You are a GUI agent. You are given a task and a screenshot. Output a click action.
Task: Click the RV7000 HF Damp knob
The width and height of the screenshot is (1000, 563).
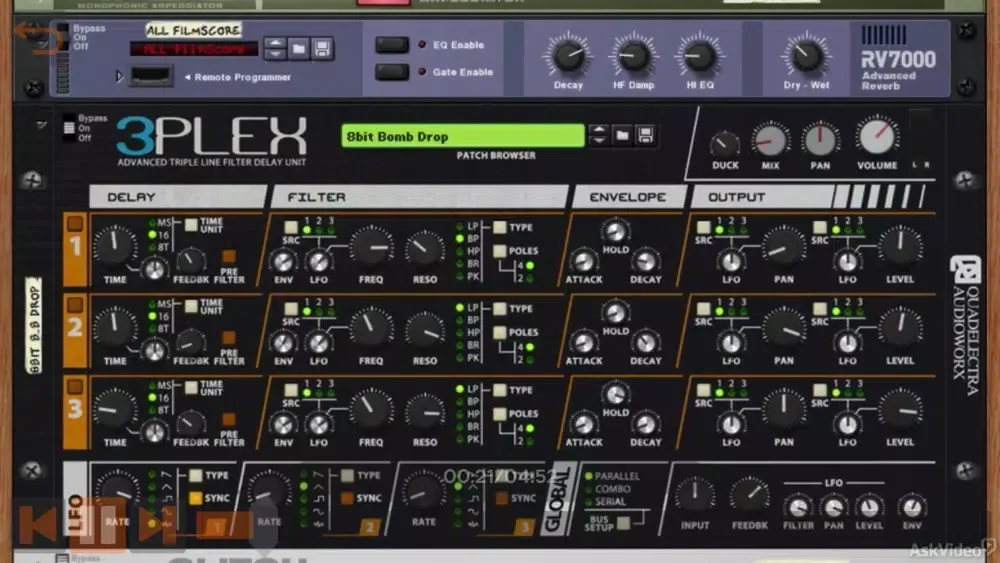click(633, 55)
